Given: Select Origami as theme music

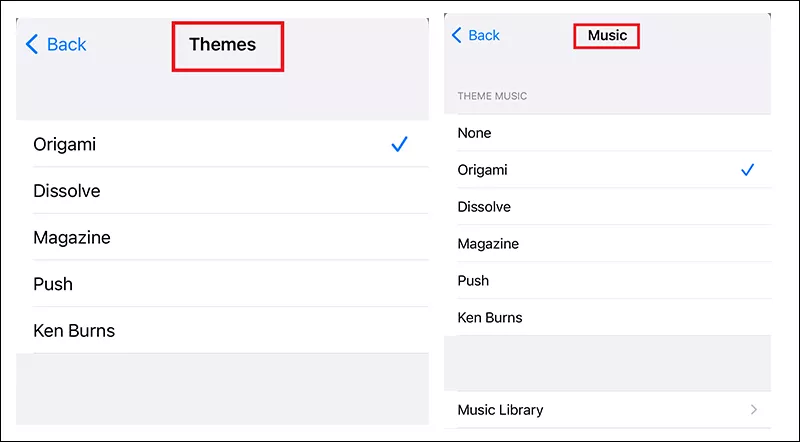Looking at the screenshot, I should pos(482,170).
